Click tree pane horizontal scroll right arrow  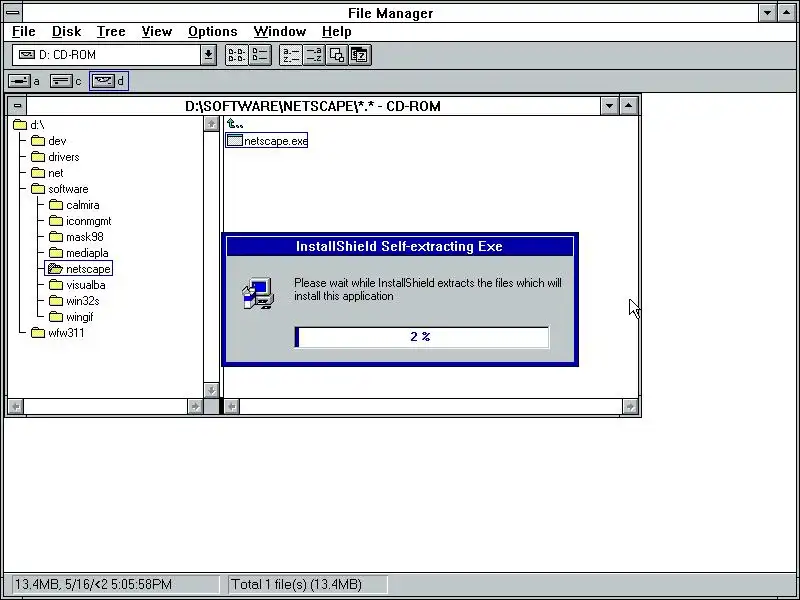click(x=195, y=407)
